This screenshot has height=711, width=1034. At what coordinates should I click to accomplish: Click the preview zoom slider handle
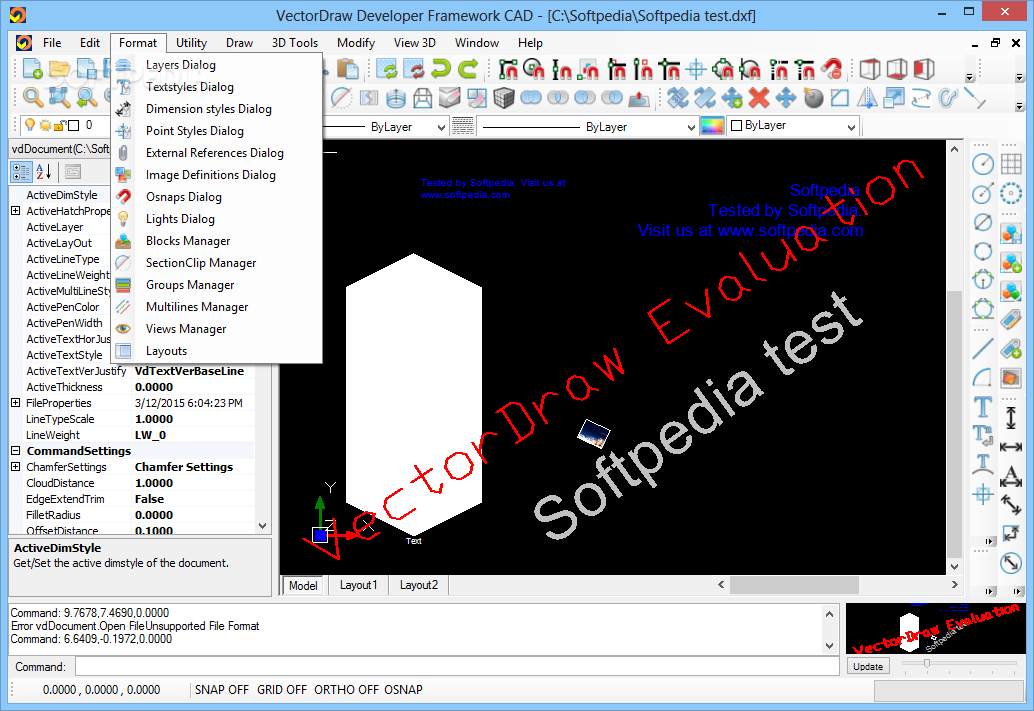[927, 664]
